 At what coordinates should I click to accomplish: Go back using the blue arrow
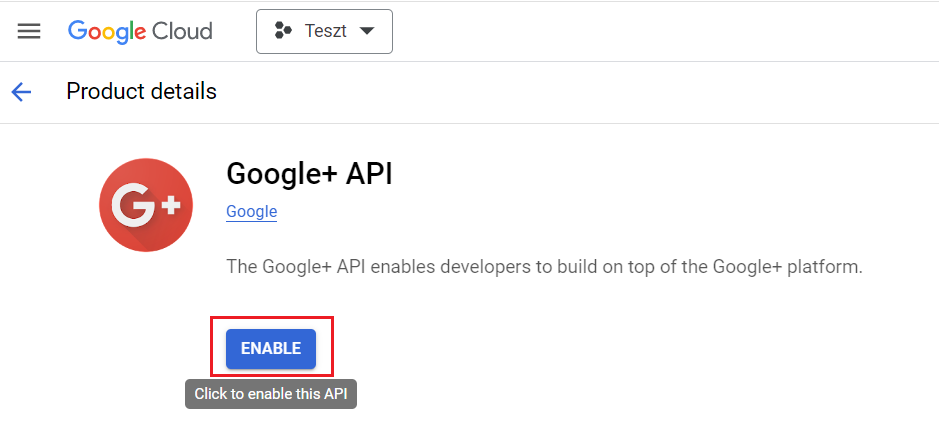[21, 92]
